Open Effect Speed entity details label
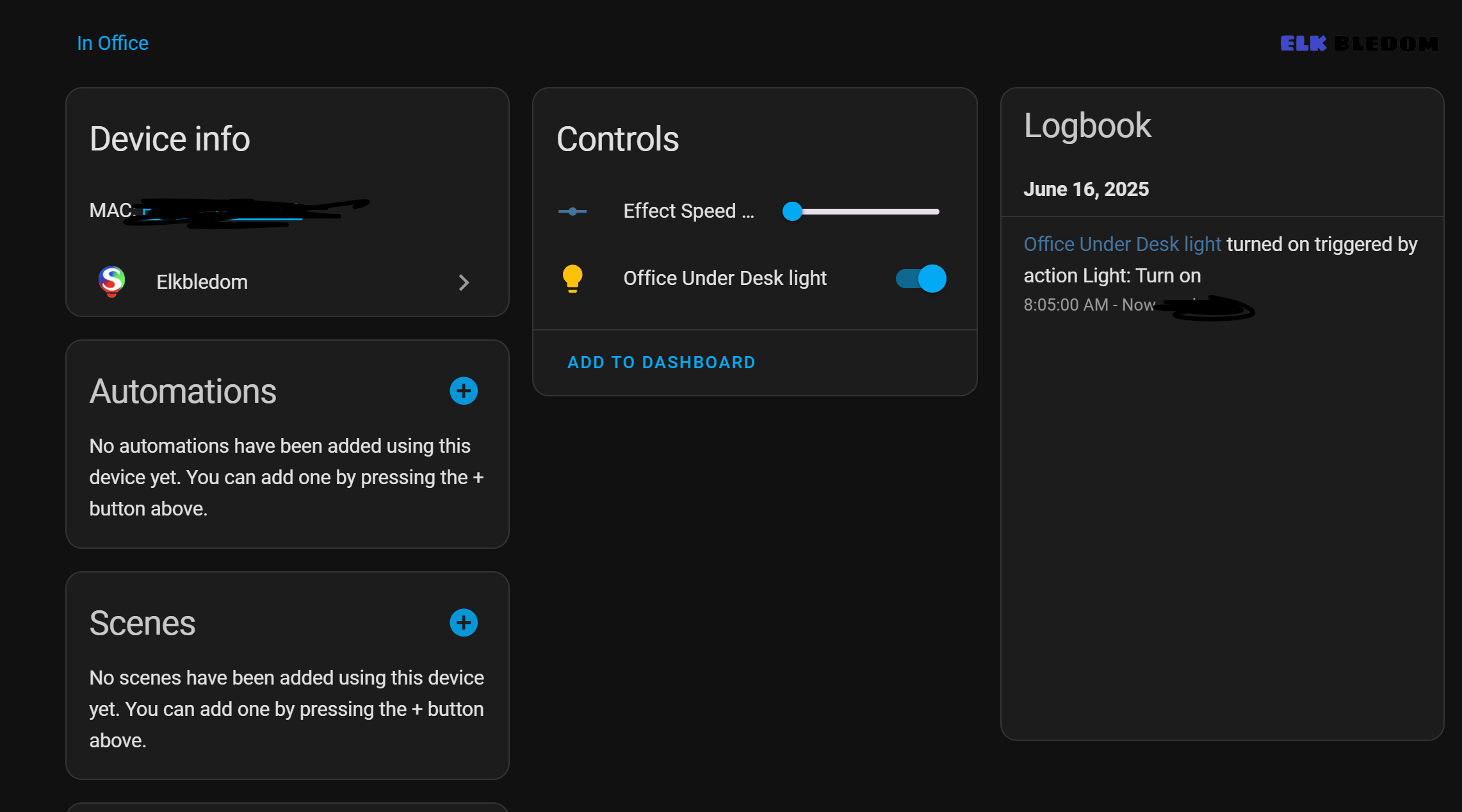 (x=688, y=211)
